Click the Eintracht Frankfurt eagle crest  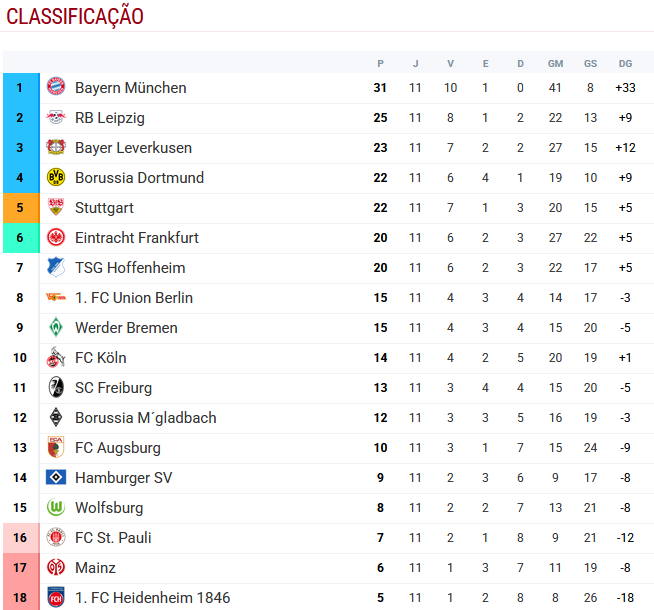[x=56, y=238]
